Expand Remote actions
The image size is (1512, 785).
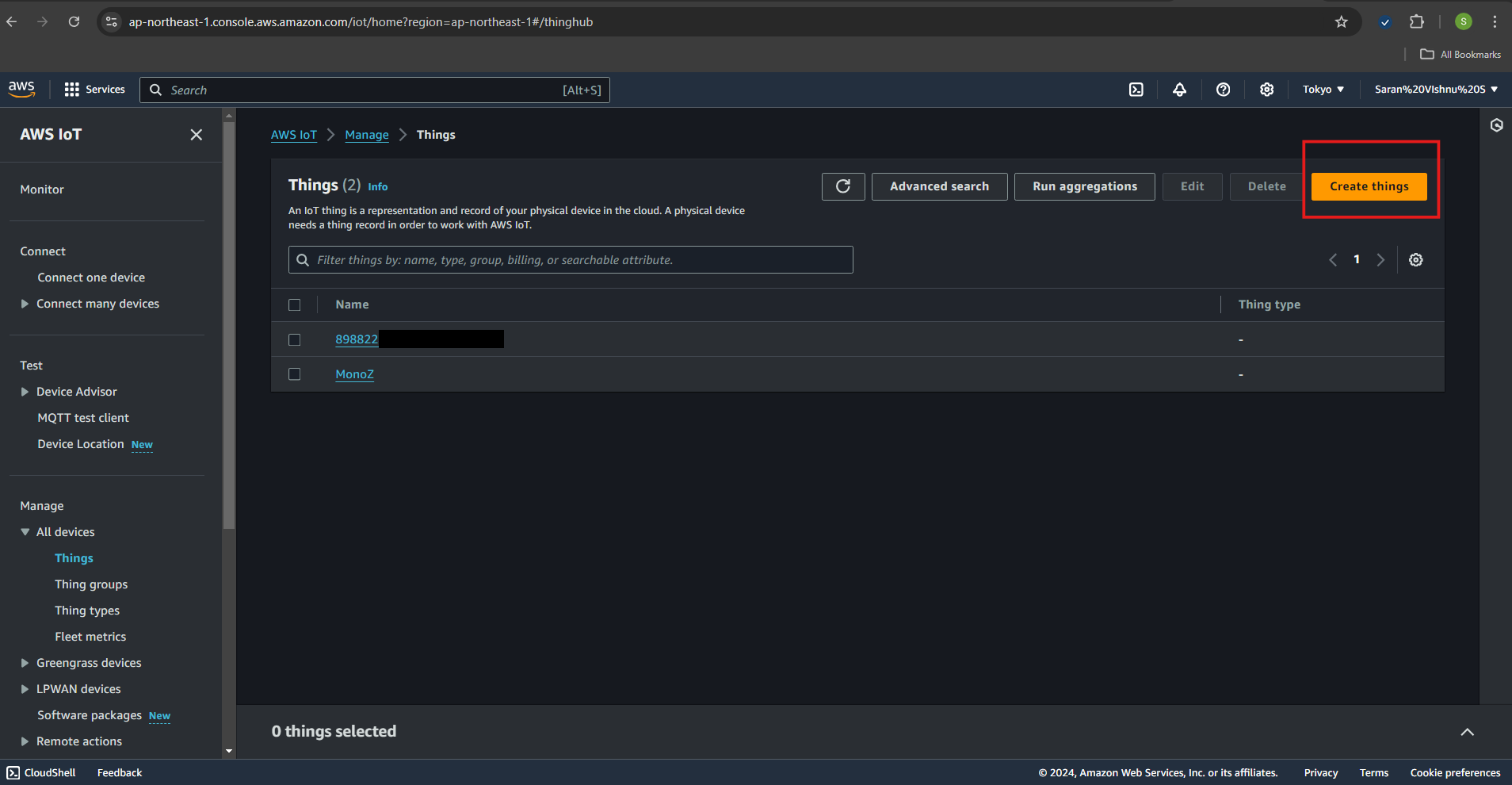[25, 741]
